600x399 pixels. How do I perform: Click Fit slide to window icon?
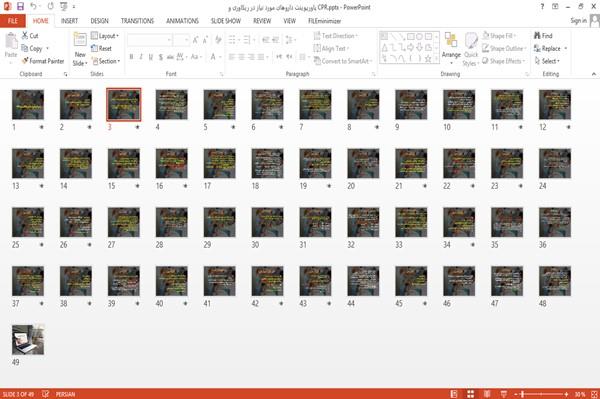point(594,394)
